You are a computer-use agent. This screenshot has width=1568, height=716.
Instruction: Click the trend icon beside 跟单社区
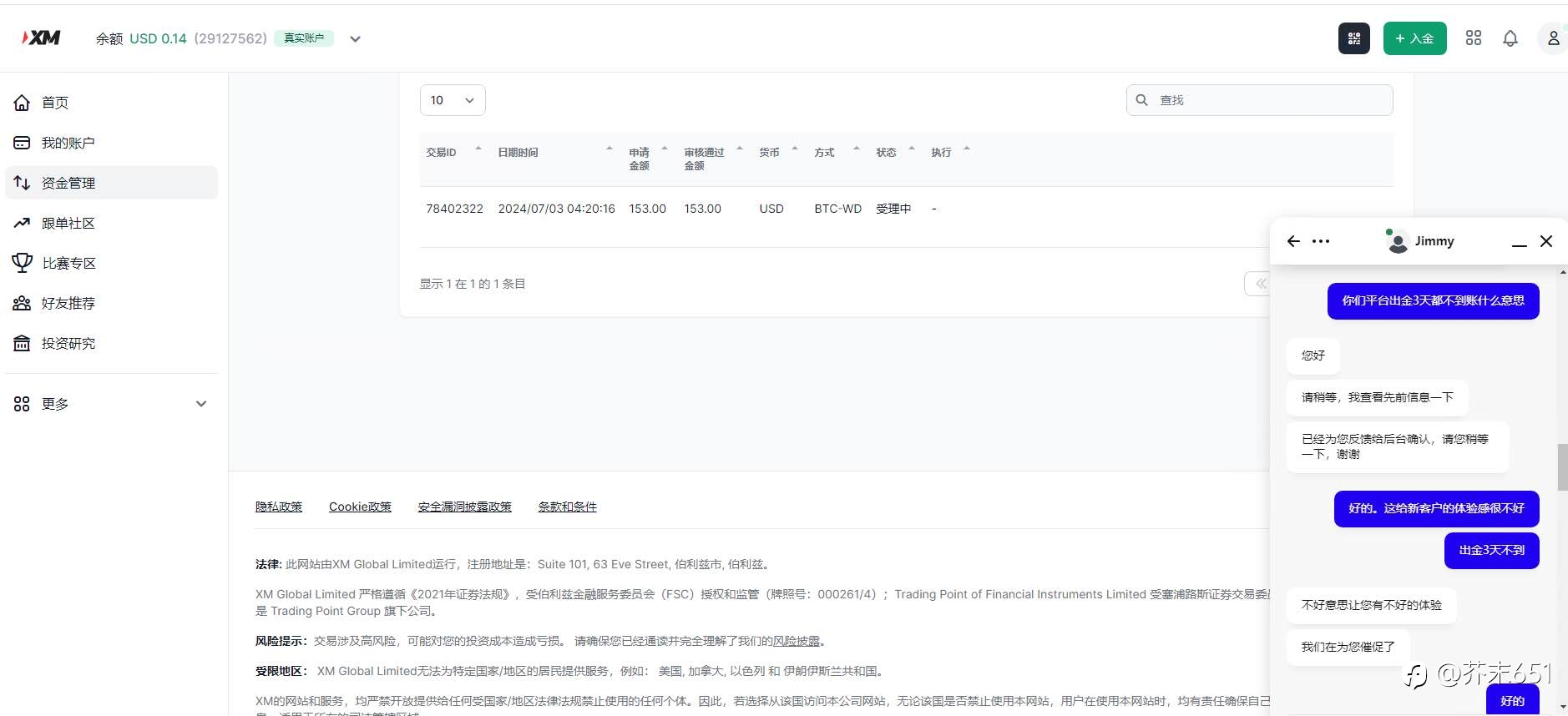[23, 223]
